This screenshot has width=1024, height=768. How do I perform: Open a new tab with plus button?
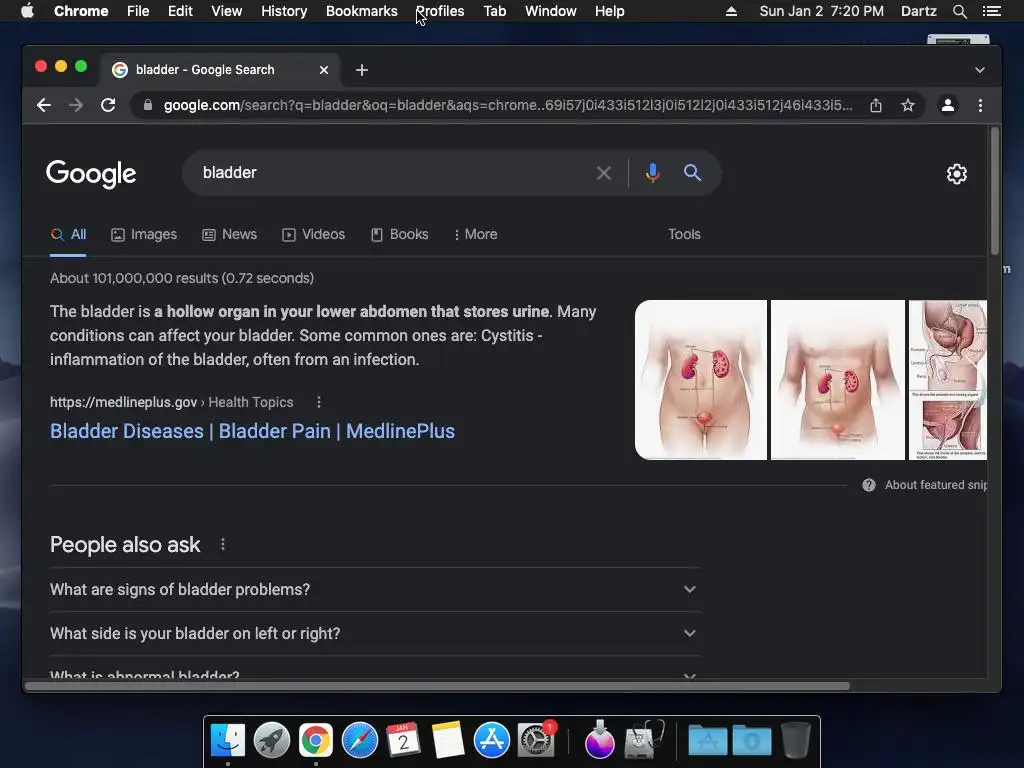pyautogui.click(x=362, y=70)
